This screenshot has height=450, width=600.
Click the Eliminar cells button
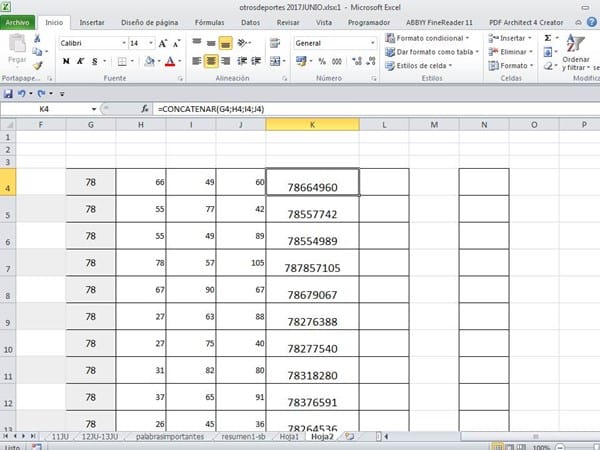[x=511, y=52]
